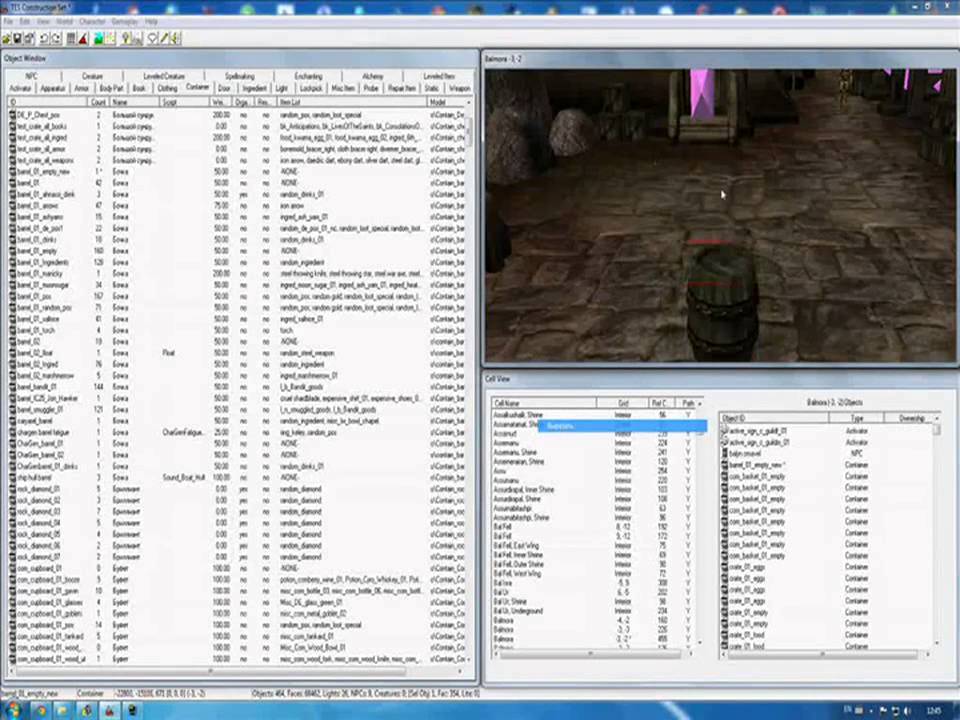
Task: Switch to the Static tab
Action: [x=432, y=88]
